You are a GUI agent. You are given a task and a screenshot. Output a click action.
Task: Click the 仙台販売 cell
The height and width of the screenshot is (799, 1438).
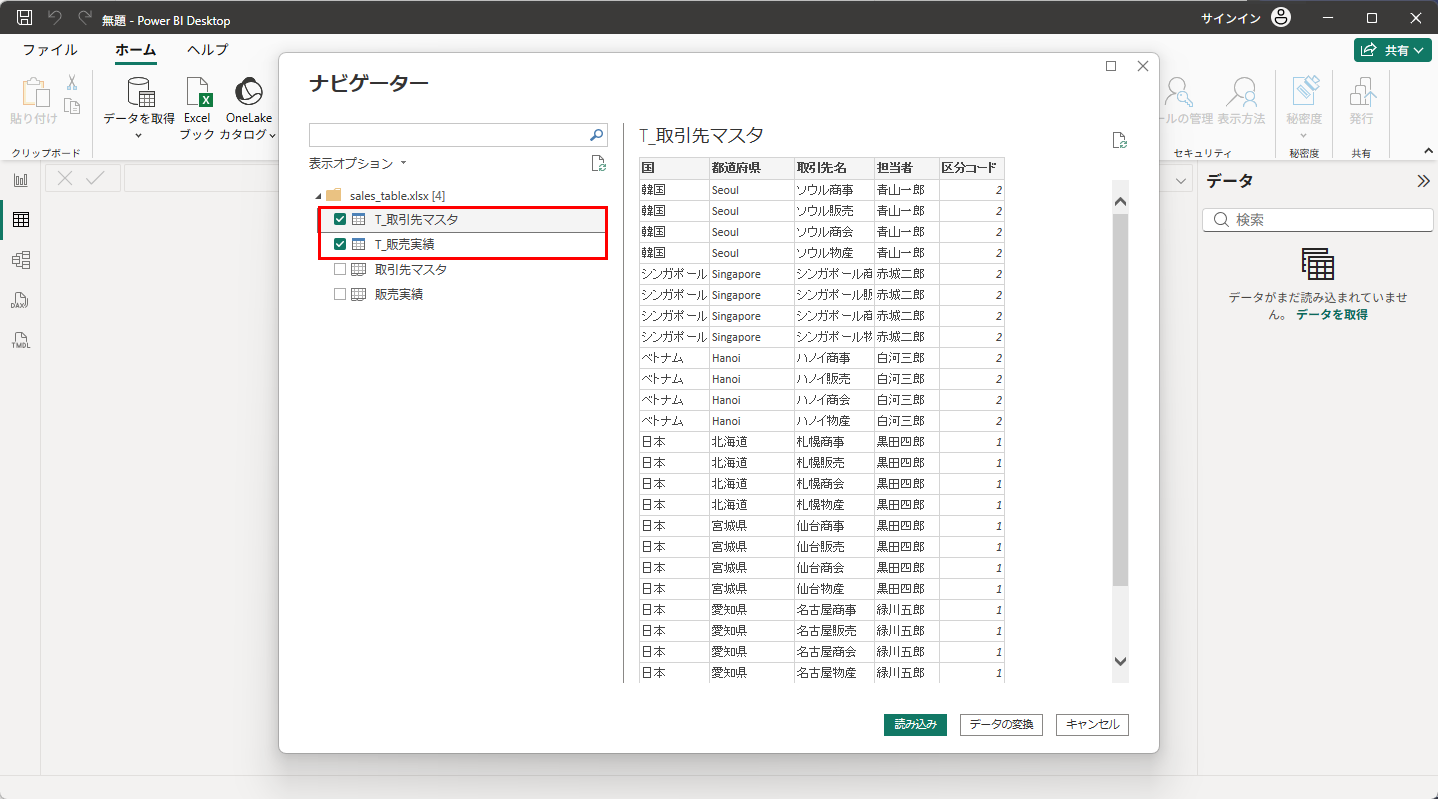click(x=834, y=547)
